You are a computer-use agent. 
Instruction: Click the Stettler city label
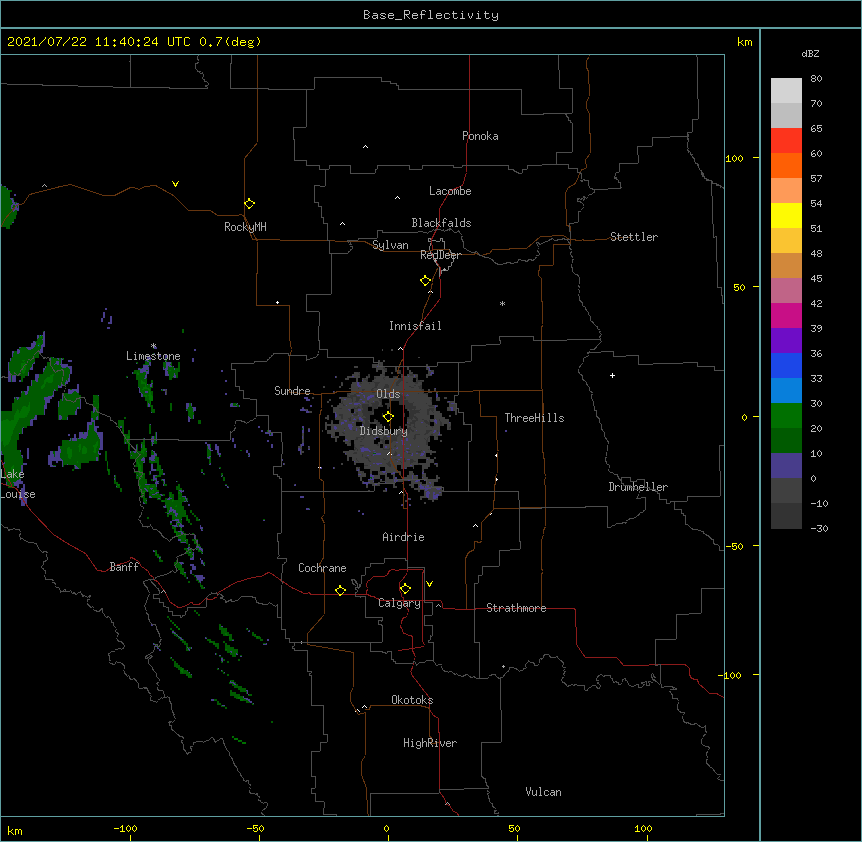coord(634,237)
